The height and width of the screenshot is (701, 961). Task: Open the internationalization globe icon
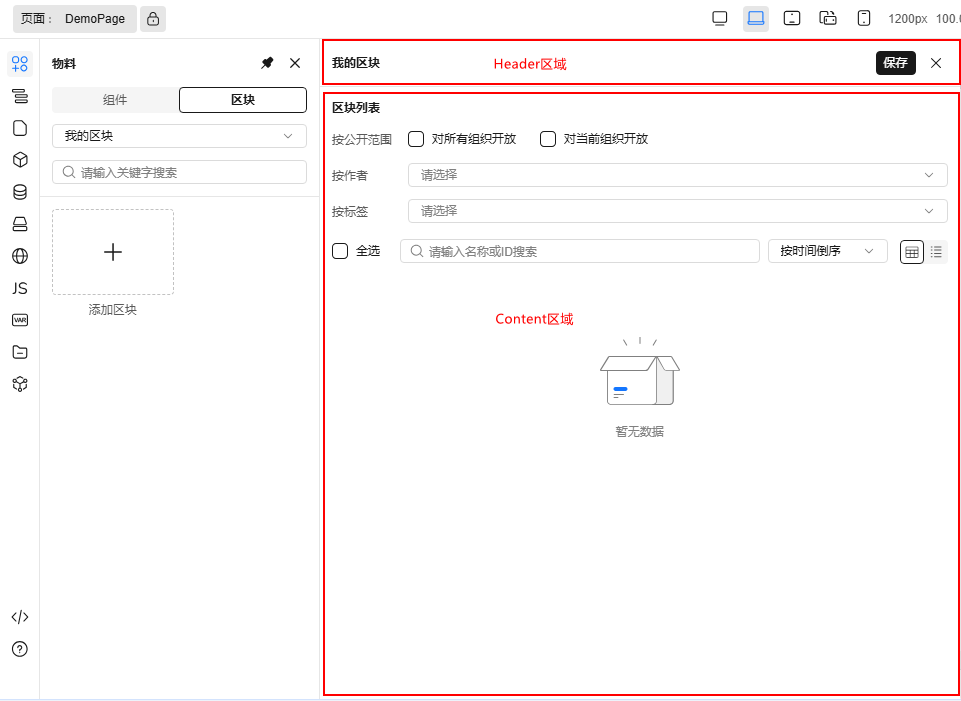(x=19, y=255)
